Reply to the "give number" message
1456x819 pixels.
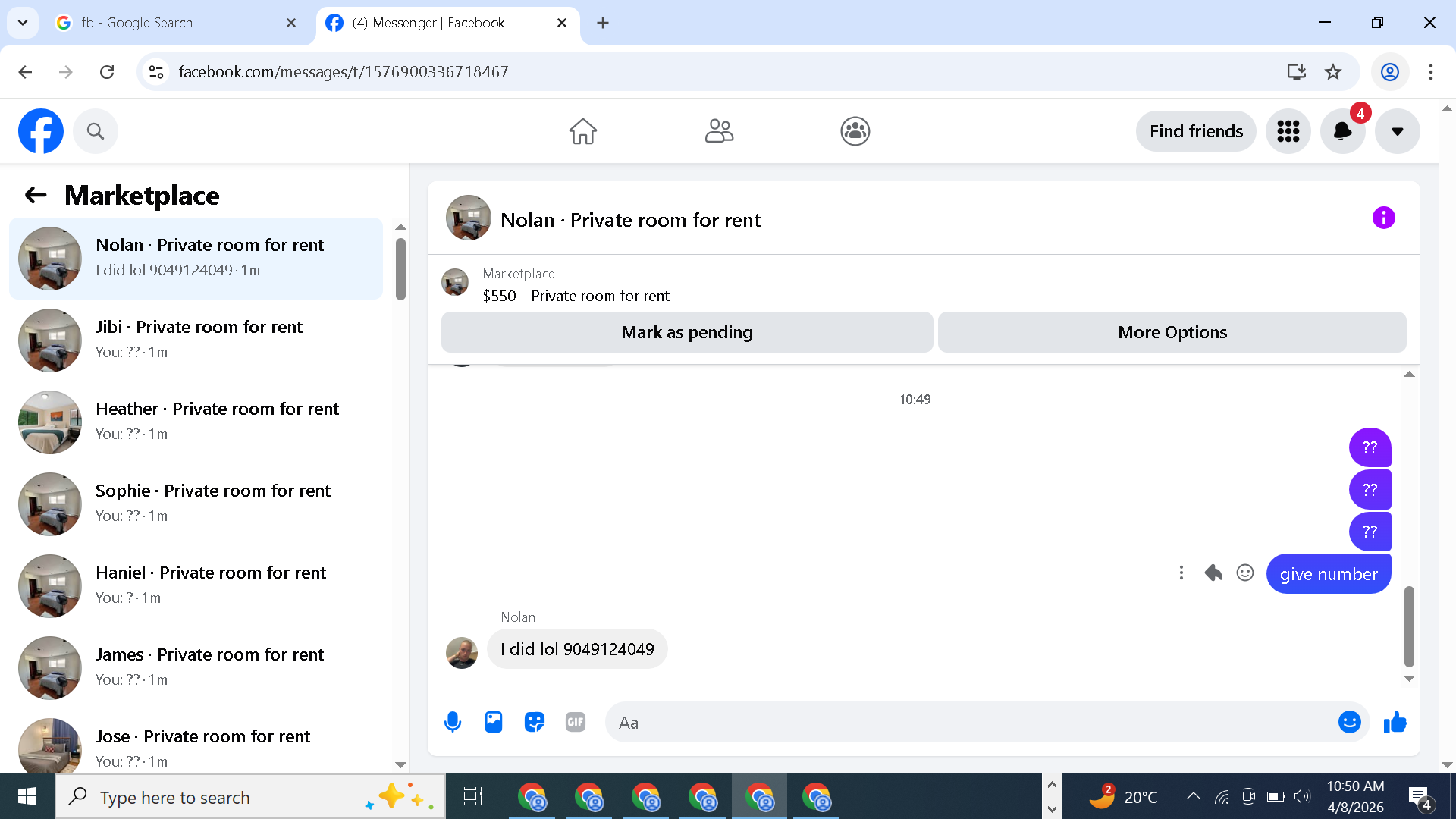pyautogui.click(x=1213, y=573)
